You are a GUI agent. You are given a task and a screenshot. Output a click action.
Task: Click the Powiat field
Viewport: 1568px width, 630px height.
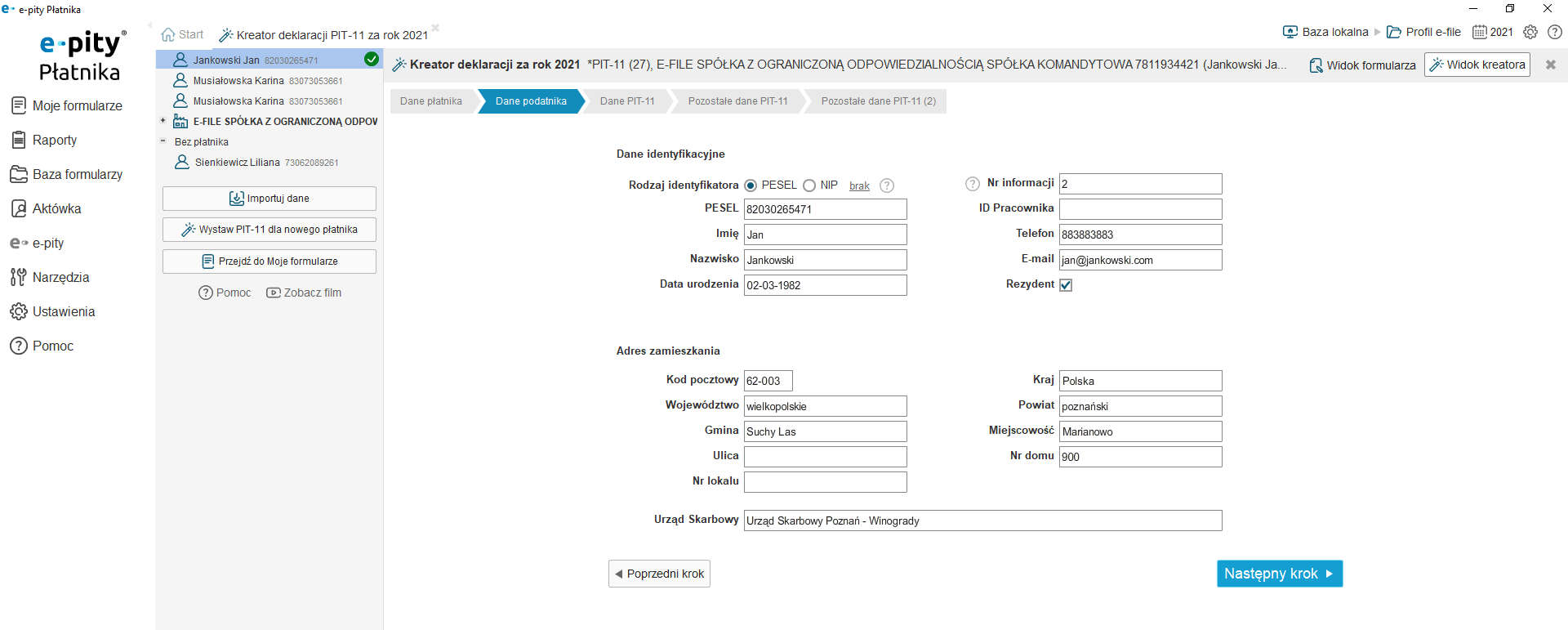point(1141,406)
